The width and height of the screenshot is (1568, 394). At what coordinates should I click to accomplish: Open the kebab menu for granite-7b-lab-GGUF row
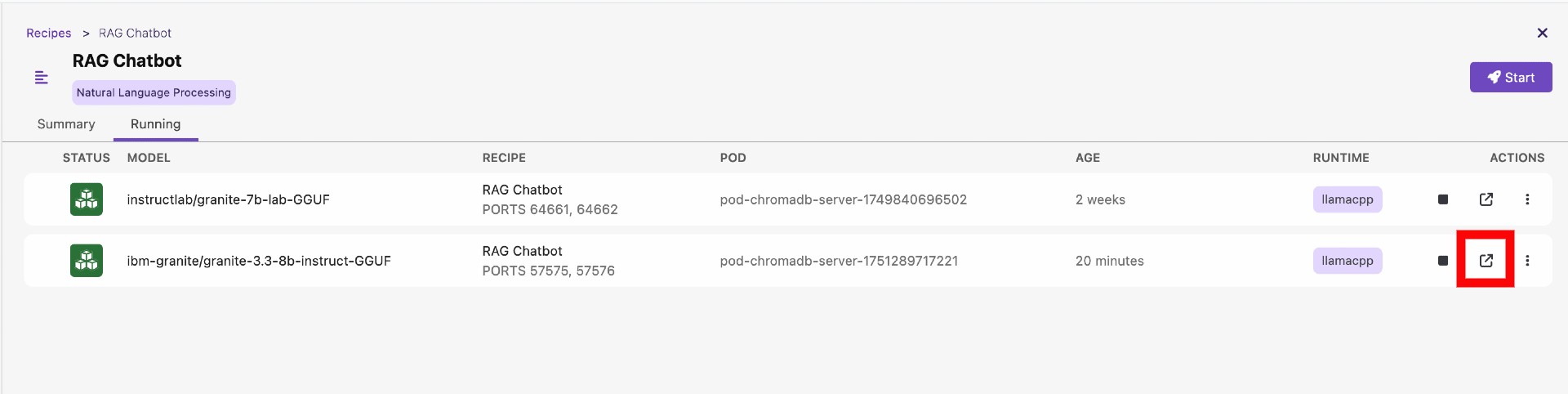tap(1526, 199)
